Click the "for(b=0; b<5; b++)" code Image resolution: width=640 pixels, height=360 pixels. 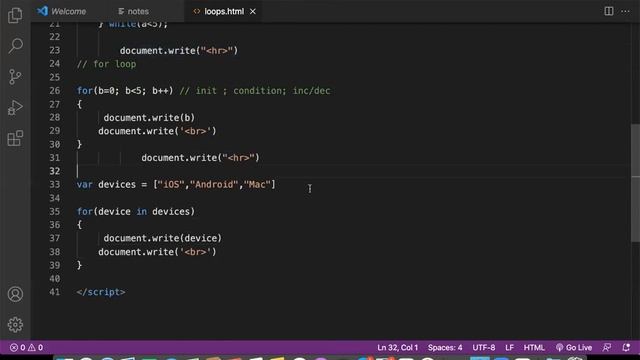(x=125, y=91)
